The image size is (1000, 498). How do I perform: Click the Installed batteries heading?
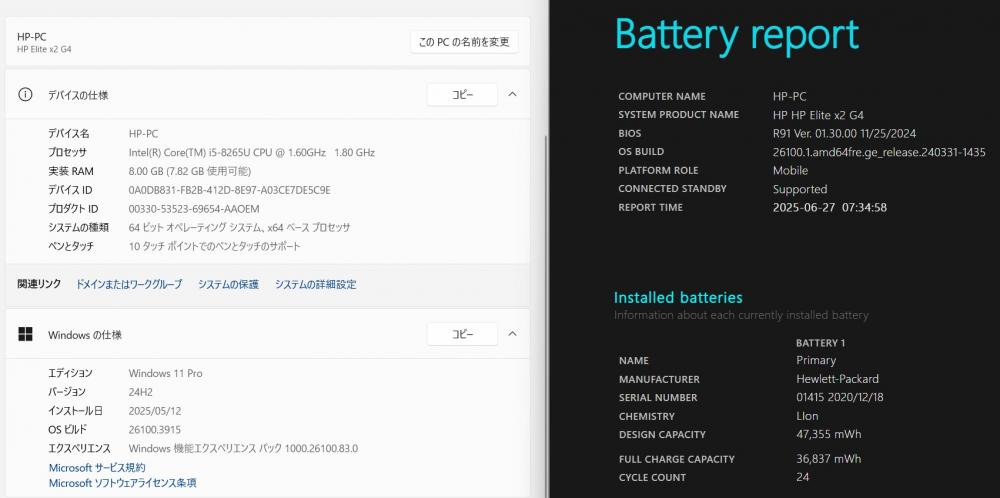(x=678, y=297)
